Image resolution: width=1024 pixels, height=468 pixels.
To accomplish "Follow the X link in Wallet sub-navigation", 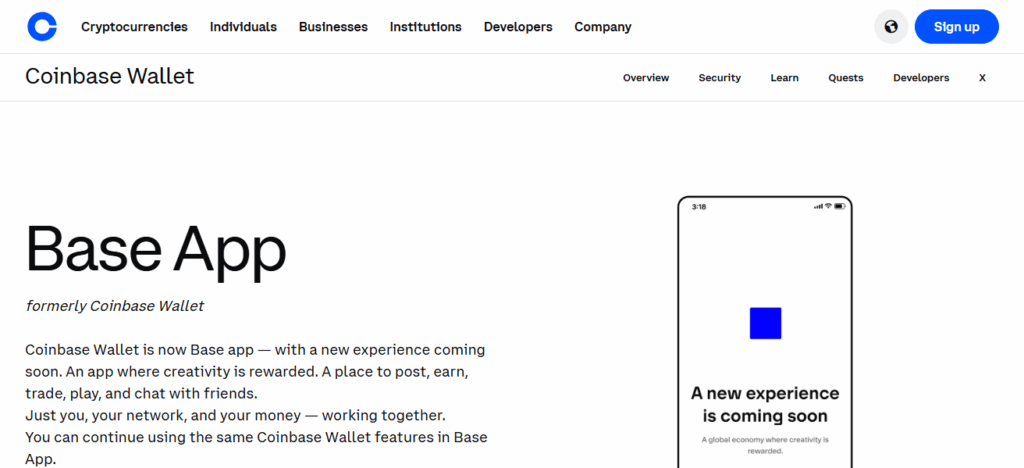I will [982, 78].
